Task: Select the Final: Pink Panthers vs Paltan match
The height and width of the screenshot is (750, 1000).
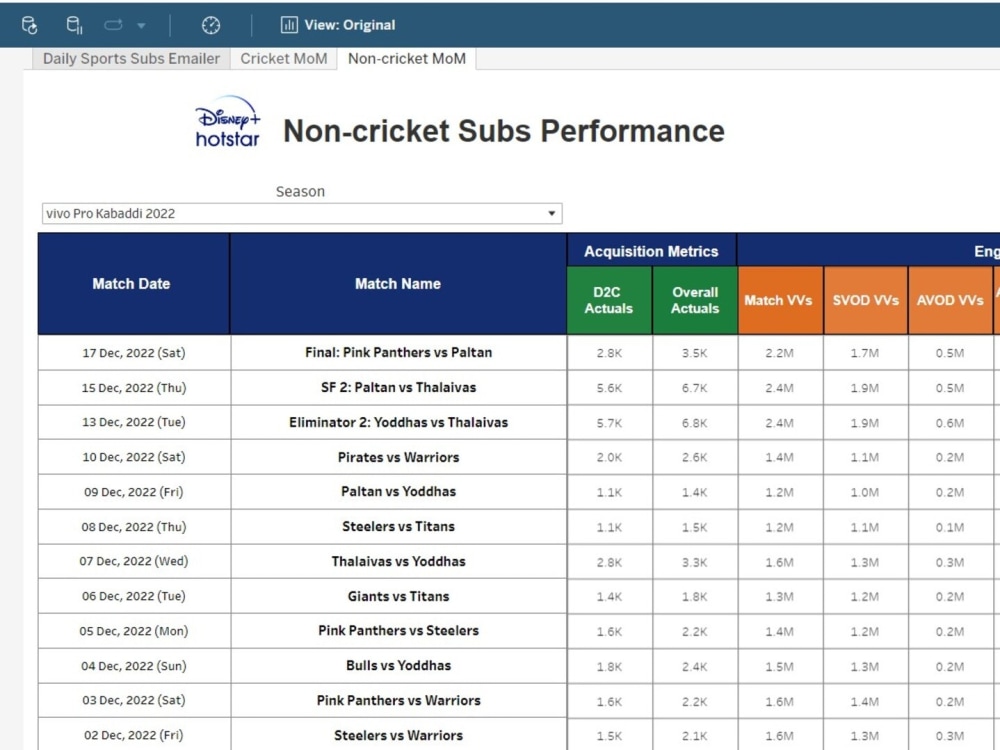Action: tap(397, 352)
